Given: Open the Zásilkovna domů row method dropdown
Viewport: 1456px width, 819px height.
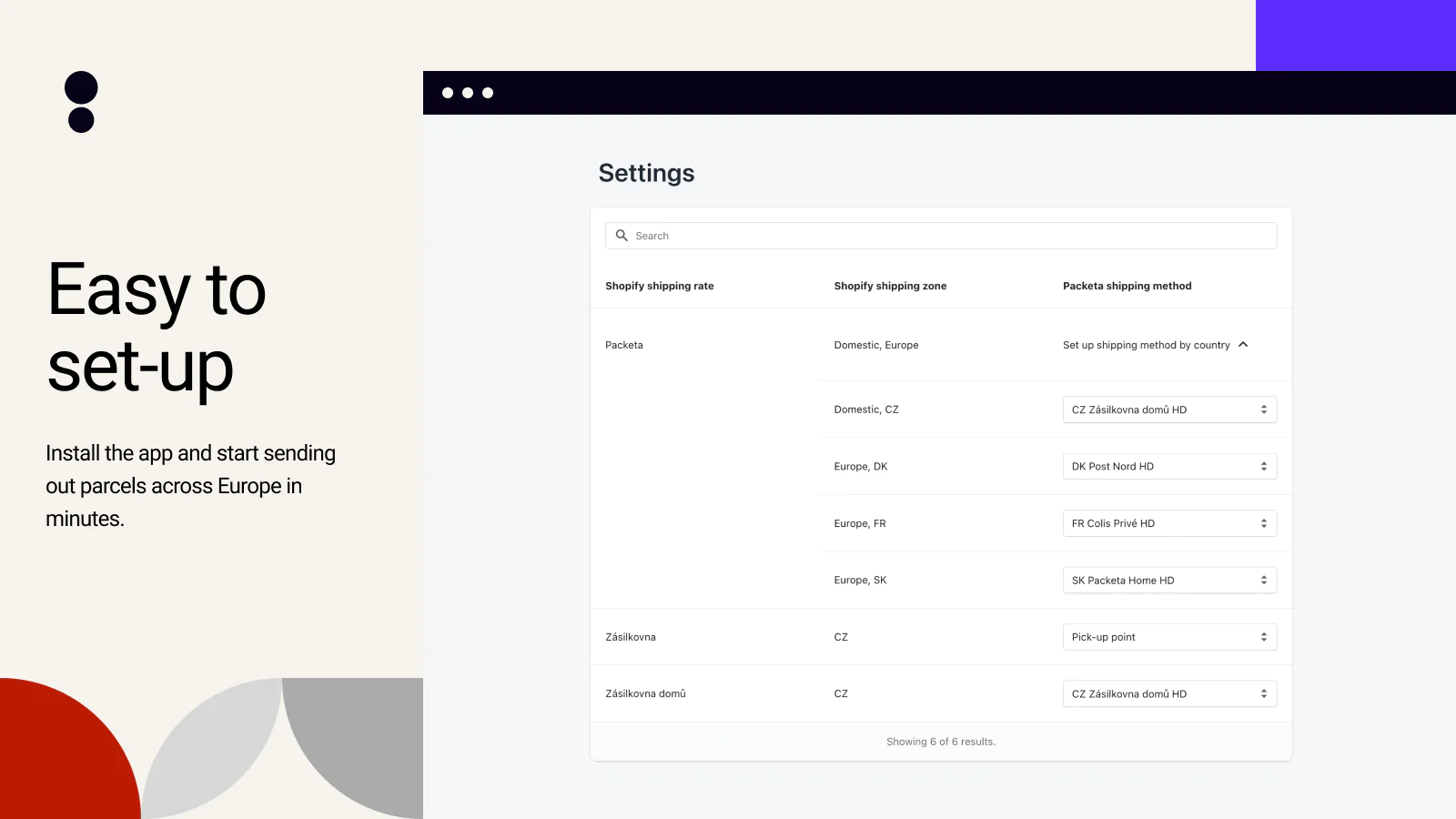Looking at the screenshot, I should [1168, 694].
